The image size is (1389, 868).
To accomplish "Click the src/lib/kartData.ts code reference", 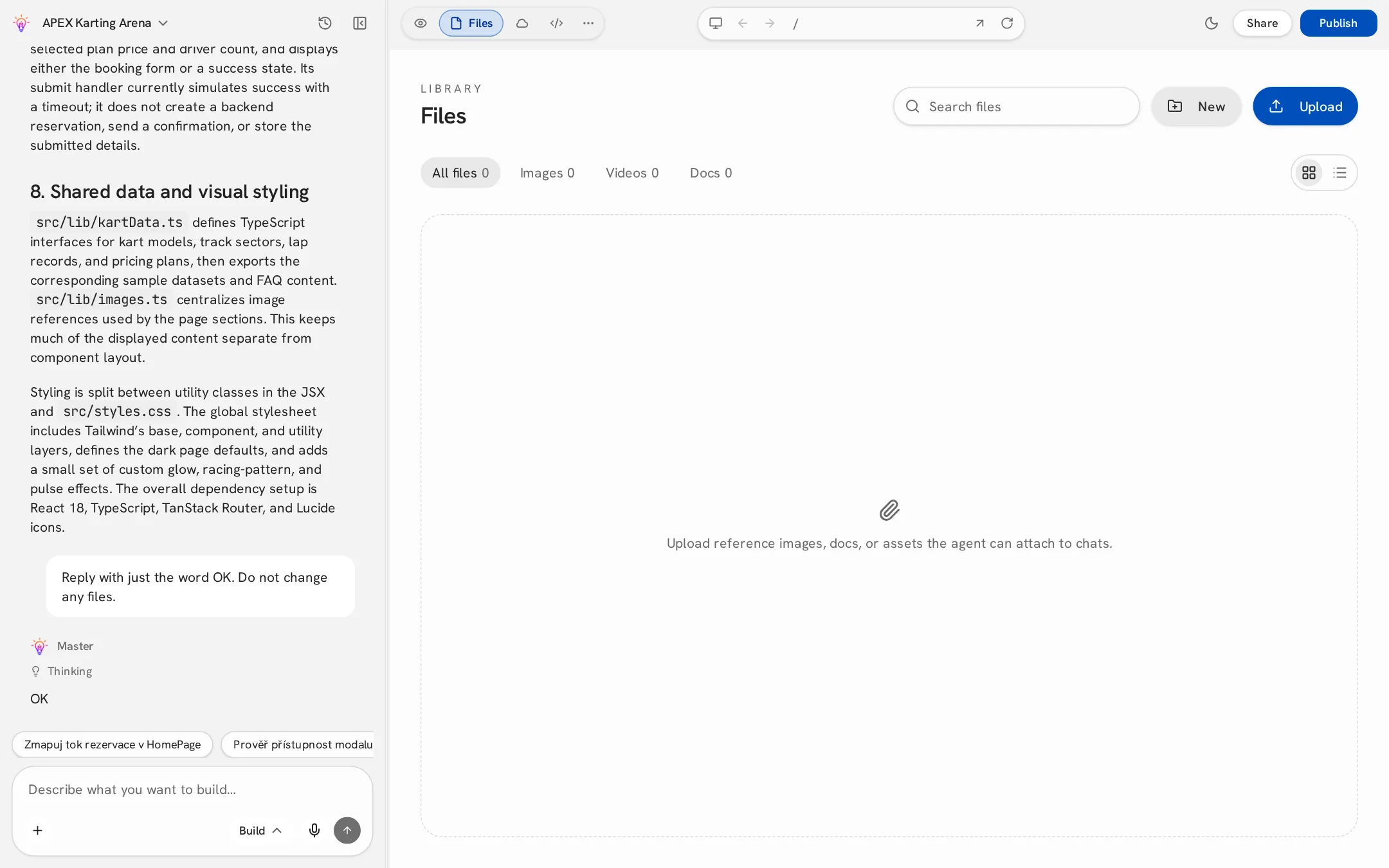I will click(109, 222).
